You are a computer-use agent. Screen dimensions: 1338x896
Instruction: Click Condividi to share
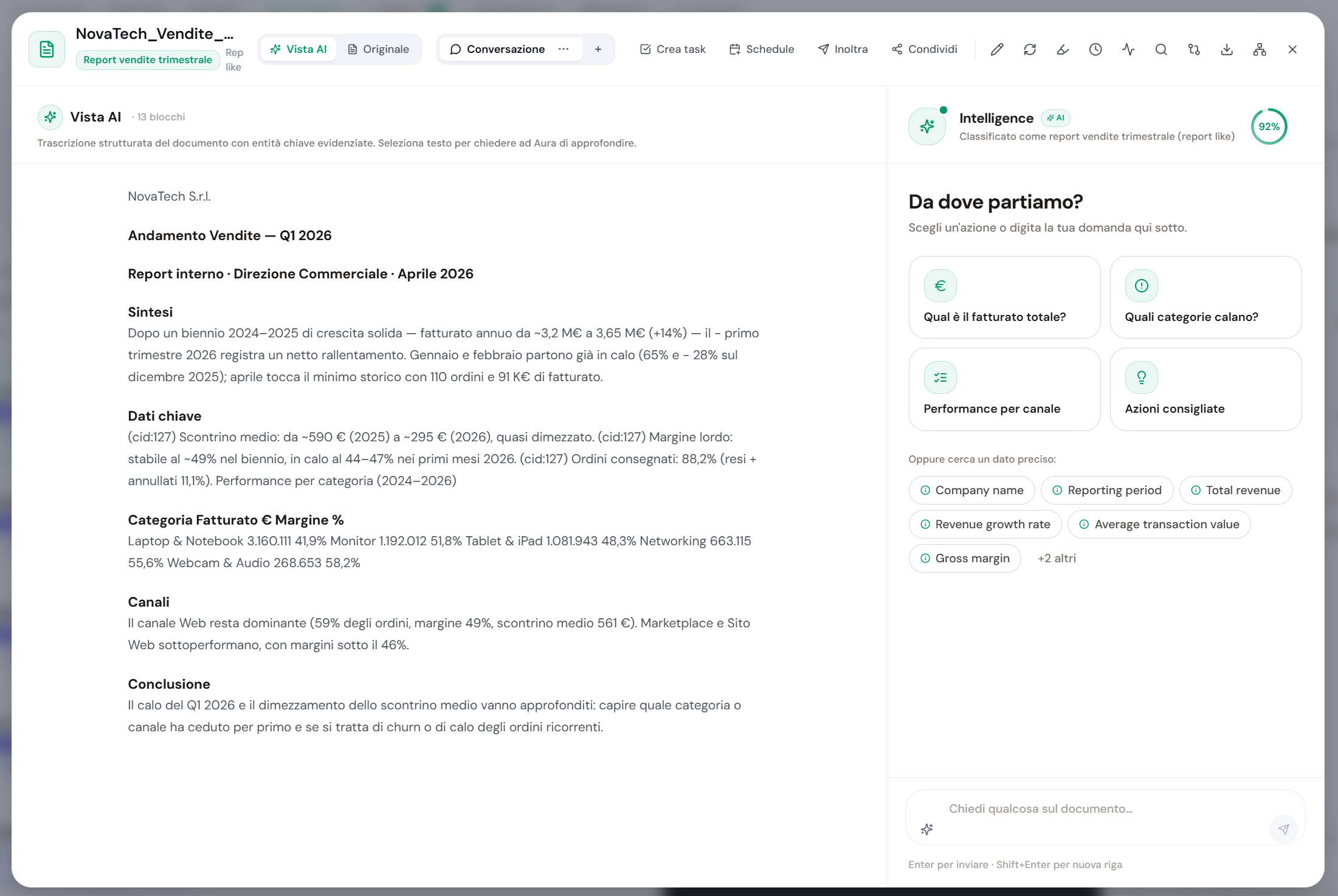925,49
